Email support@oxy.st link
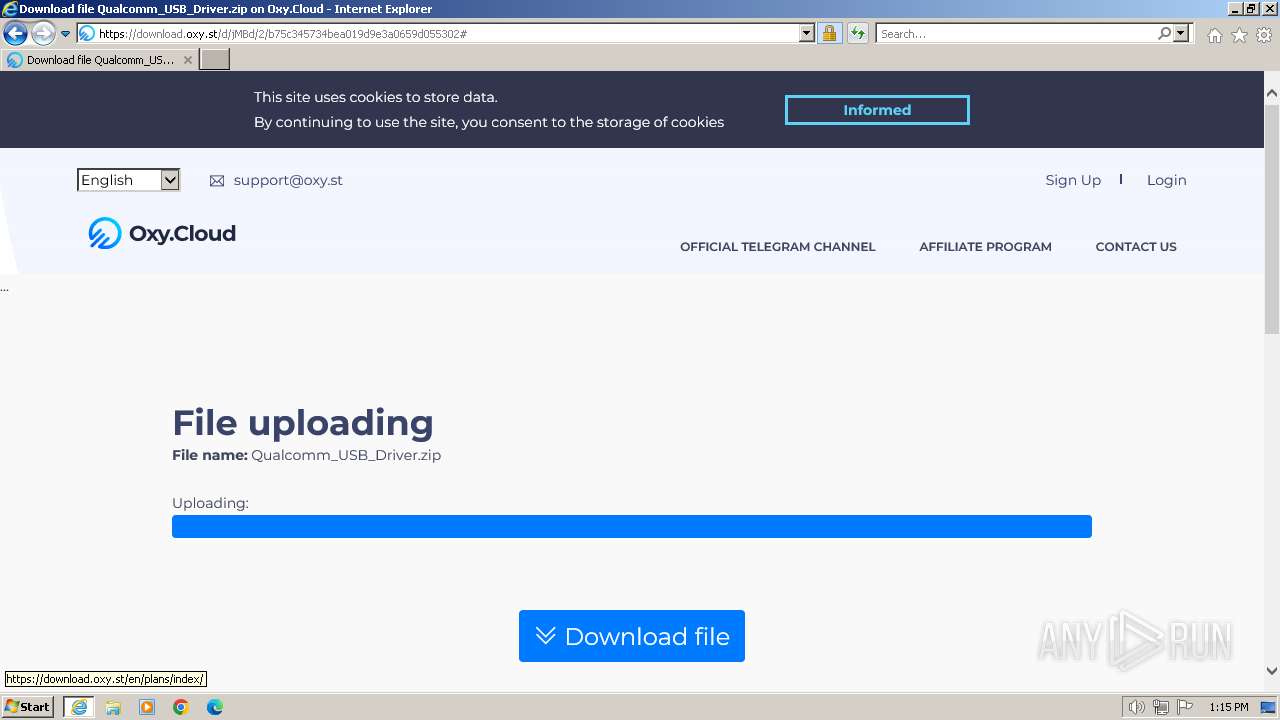Image resolution: width=1280 pixels, height=720 pixels. (x=288, y=180)
